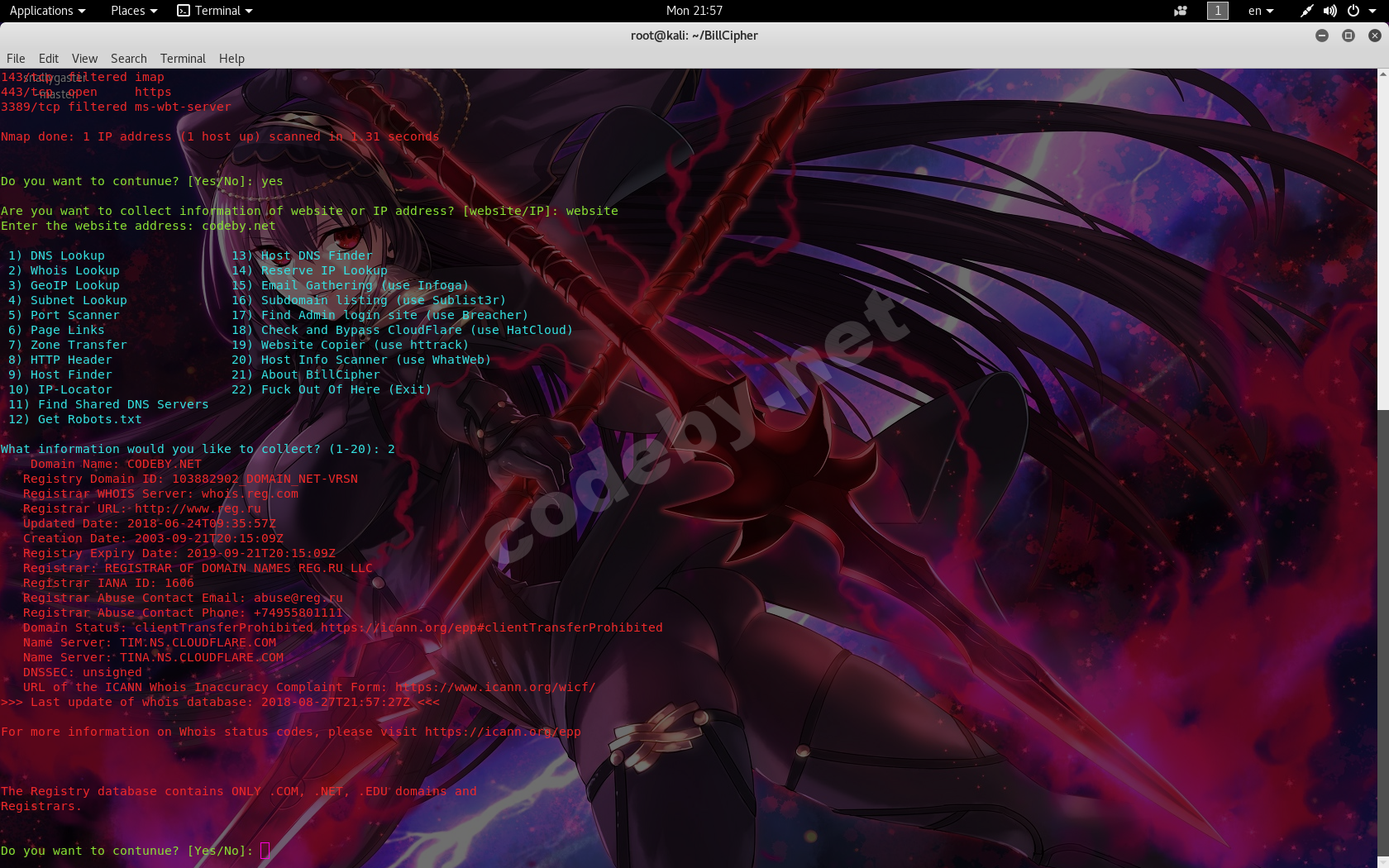Click the '3) GeoIP Lookup' option text
Screen dimensions: 1389x868
(x=64, y=285)
